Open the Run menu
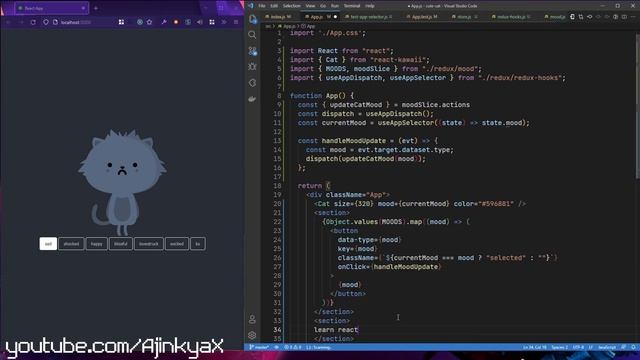 [x=335, y=6]
